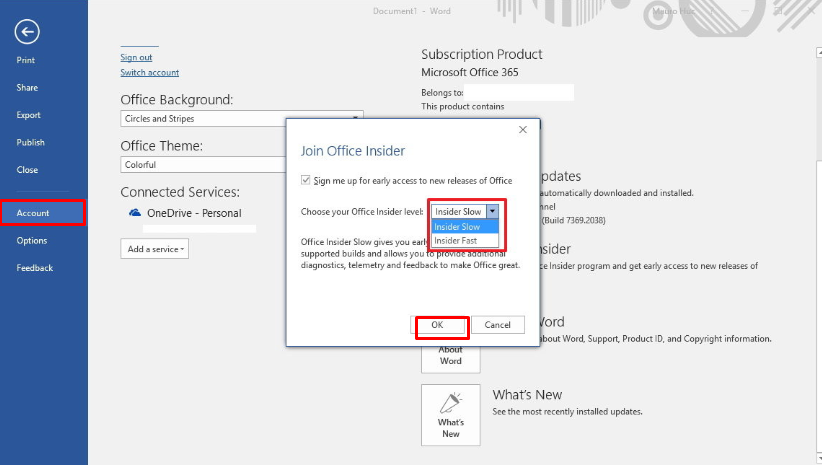The height and width of the screenshot is (466, 822).
Task: Click the Insider level dropdown arrow
Action: [x=492, y=211]
